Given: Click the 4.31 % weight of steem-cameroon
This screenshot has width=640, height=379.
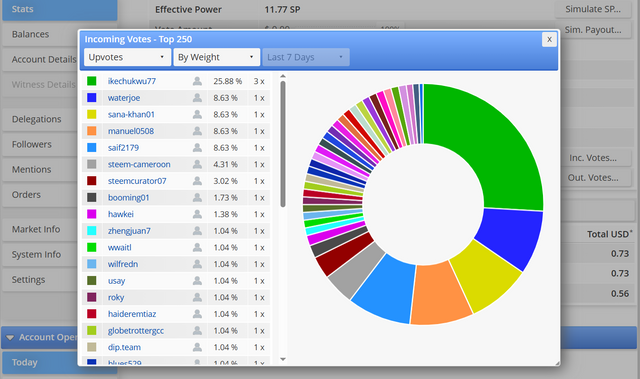Looking at the screenshot, I should [225, 164].
